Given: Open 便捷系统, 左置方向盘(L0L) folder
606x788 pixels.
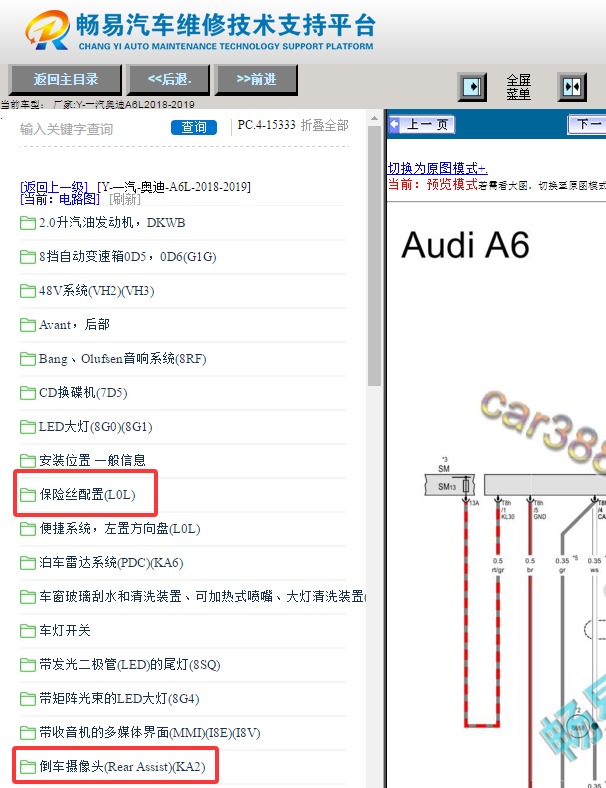Looking at the screenshot, I should coord(120,529).
